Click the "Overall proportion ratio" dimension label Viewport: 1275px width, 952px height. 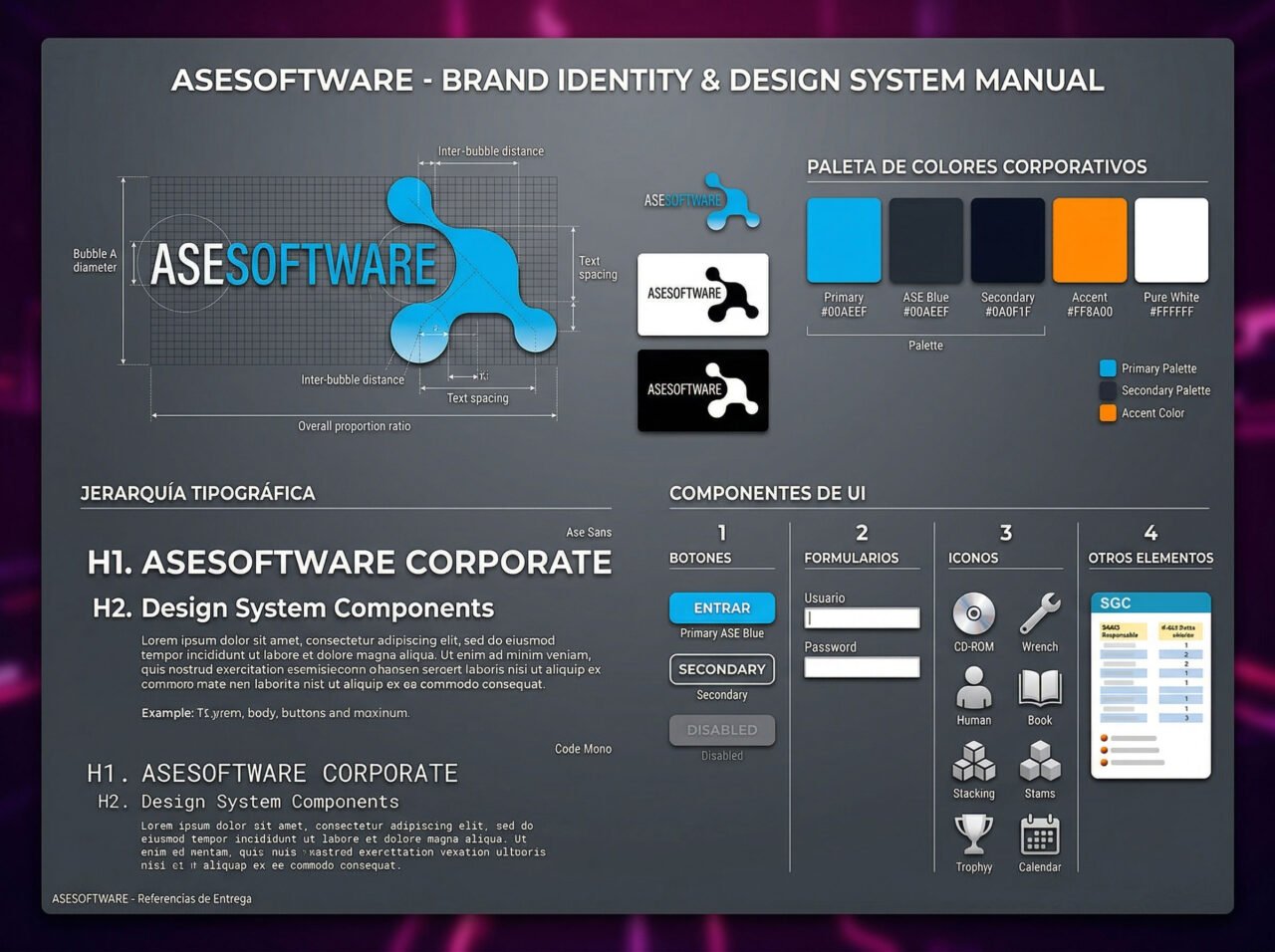coord(354,426)
